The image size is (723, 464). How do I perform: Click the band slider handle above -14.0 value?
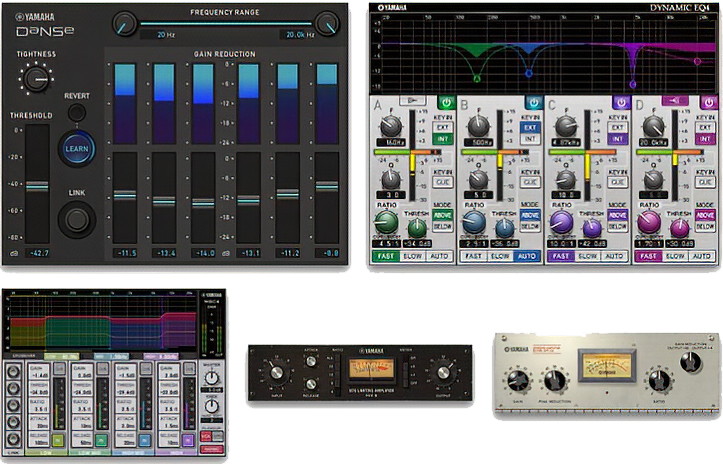pyautogui.click(x=203, y=203)
